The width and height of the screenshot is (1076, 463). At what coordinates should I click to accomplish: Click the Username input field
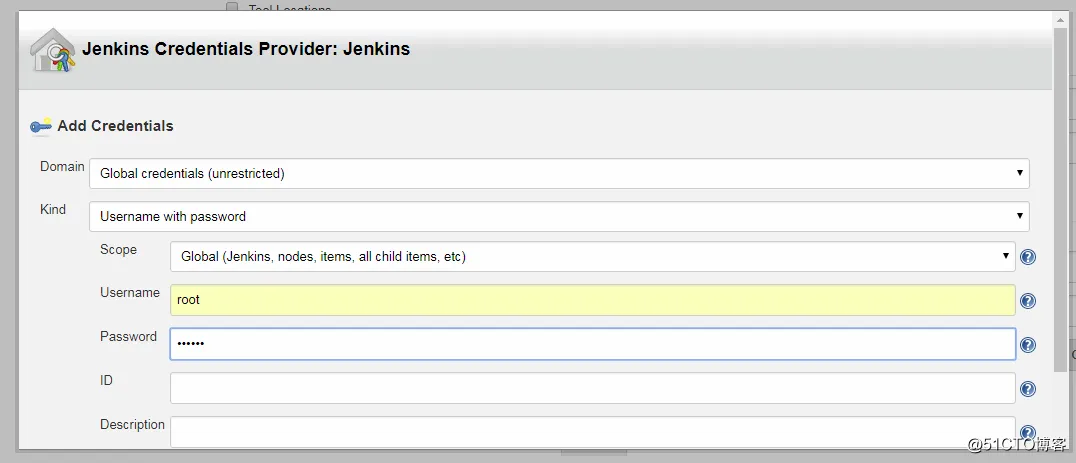(593, 300)
